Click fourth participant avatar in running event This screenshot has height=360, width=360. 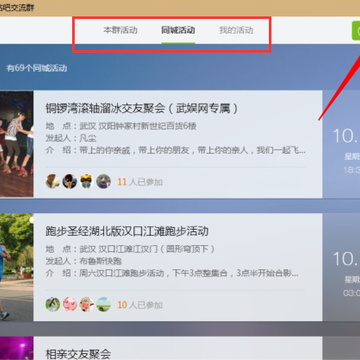103,304
